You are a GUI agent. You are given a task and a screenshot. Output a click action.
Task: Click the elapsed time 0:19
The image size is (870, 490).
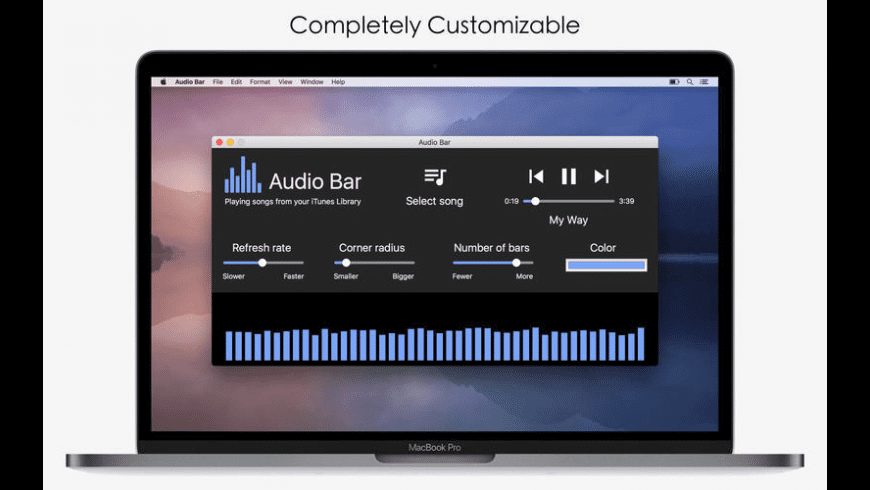512,201
